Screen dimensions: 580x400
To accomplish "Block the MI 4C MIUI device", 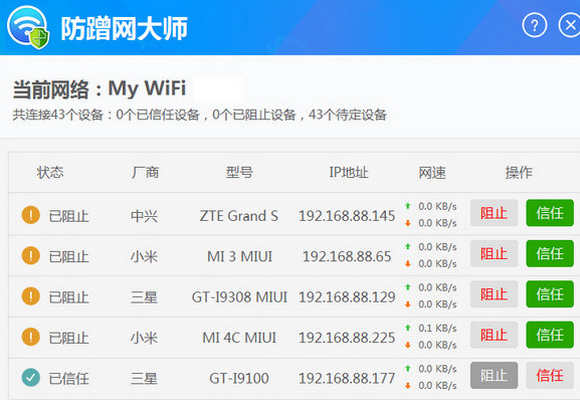I will tap(494, 335).
